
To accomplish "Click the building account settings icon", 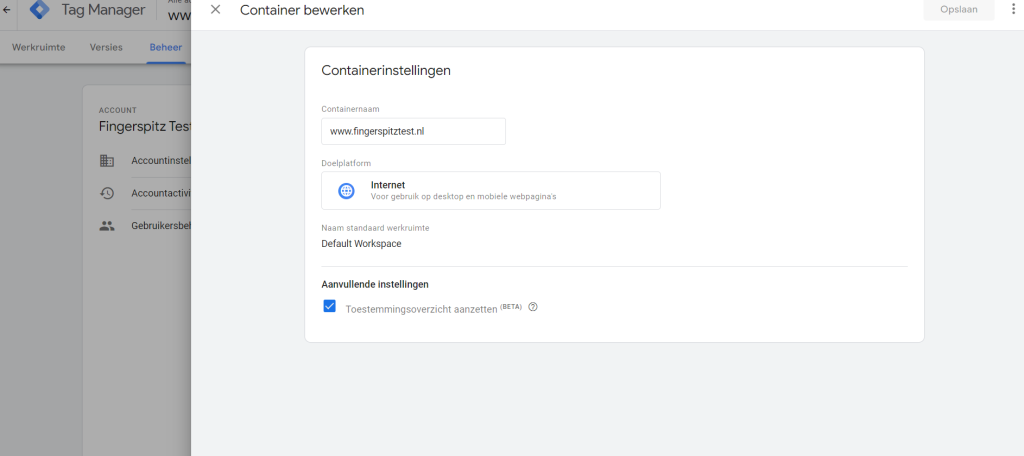I will click(106, 161).
